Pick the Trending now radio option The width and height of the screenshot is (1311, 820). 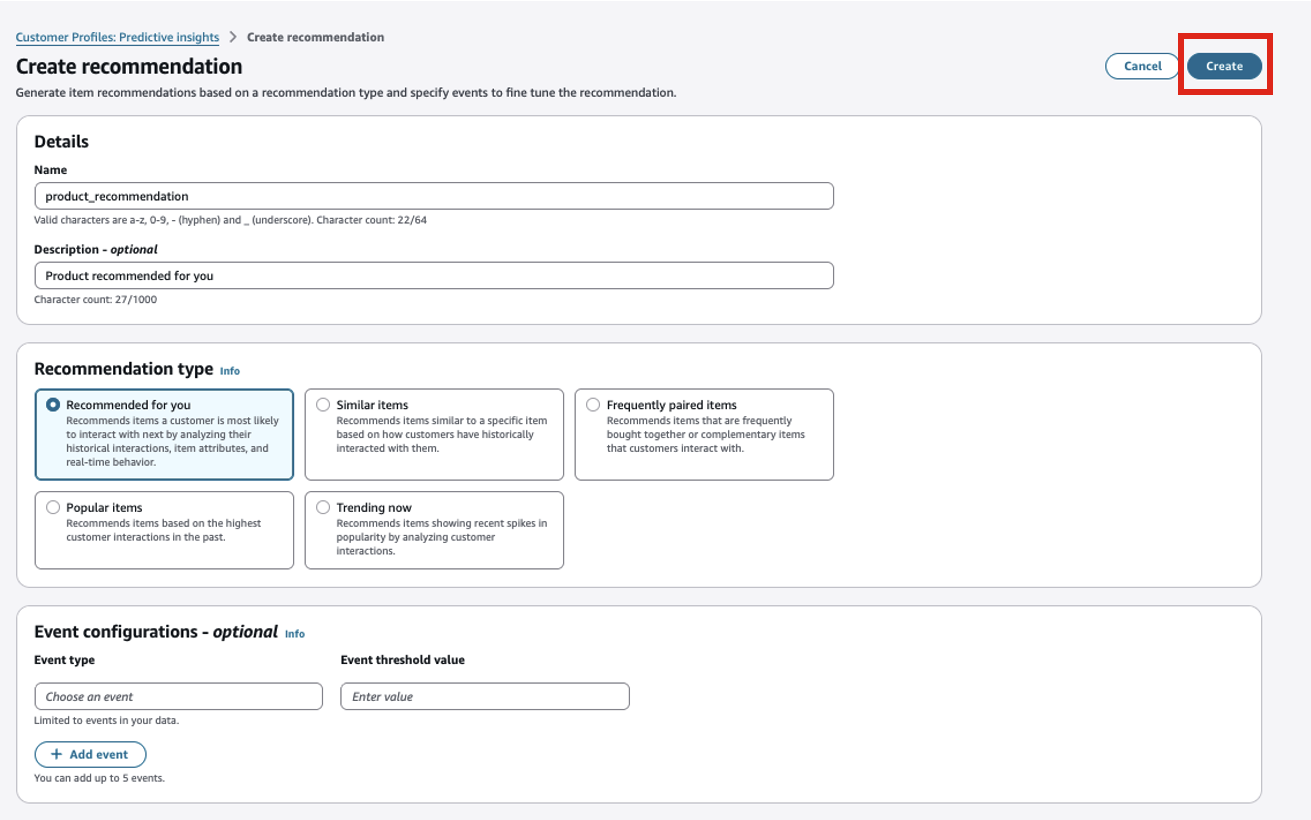[323, 507]
